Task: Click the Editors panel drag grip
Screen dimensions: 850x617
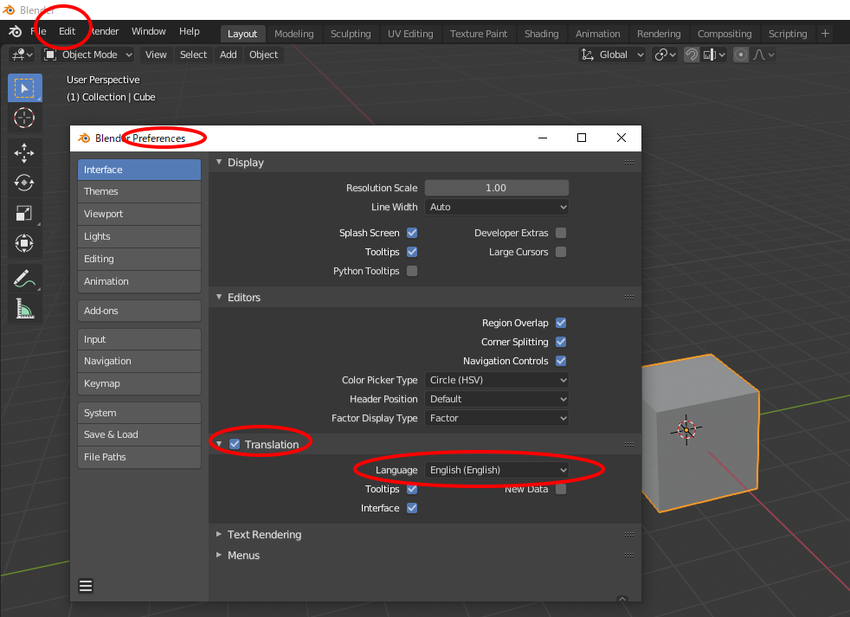Action: point(629,297)
